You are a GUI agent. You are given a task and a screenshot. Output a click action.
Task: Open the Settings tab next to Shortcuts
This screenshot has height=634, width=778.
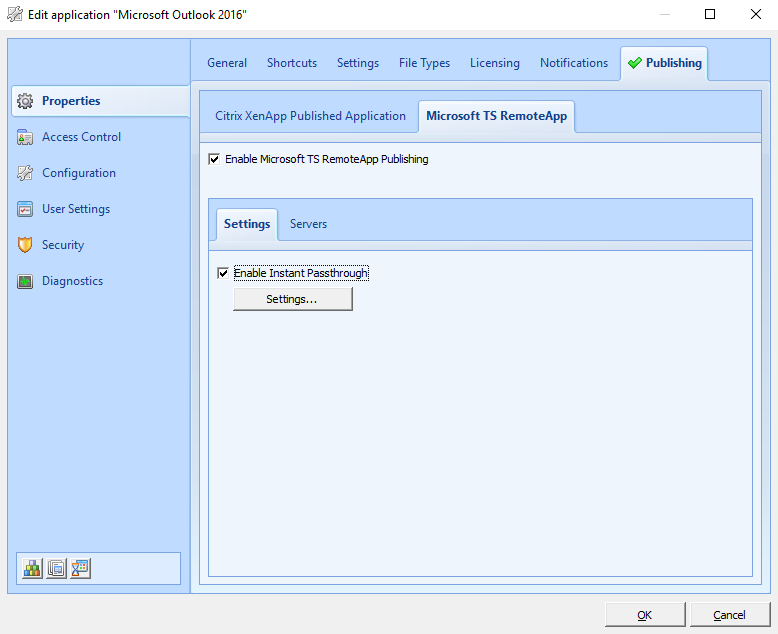click(x=358, y=63)
